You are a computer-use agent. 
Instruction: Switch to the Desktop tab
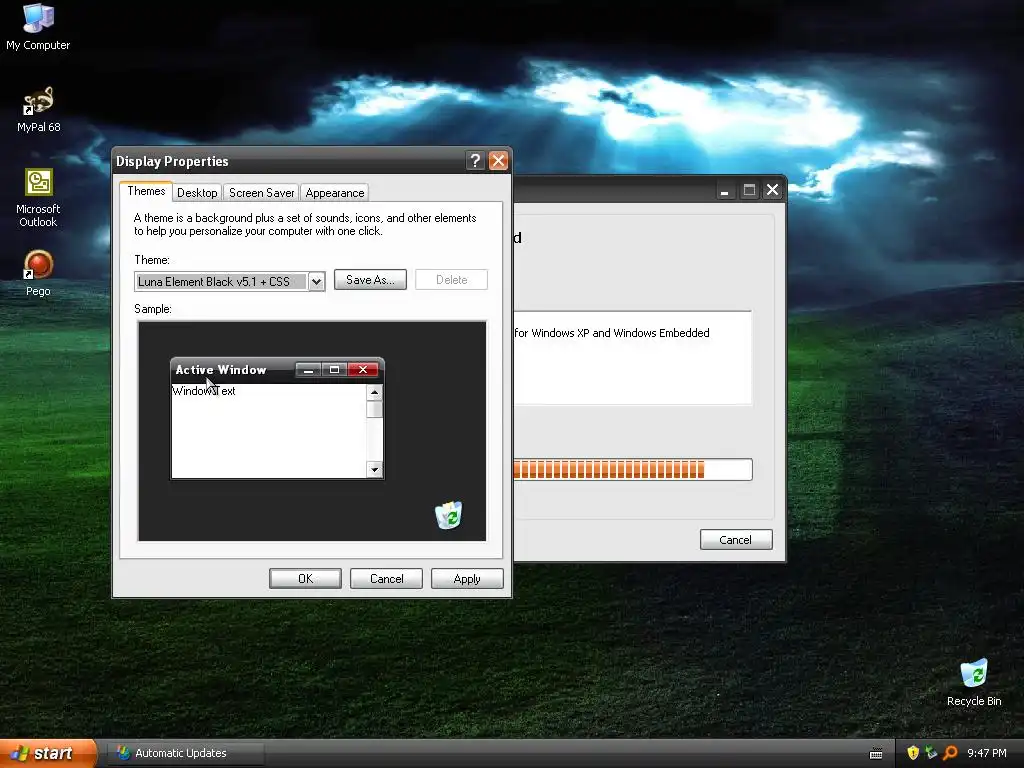click(x=197, y=193)
